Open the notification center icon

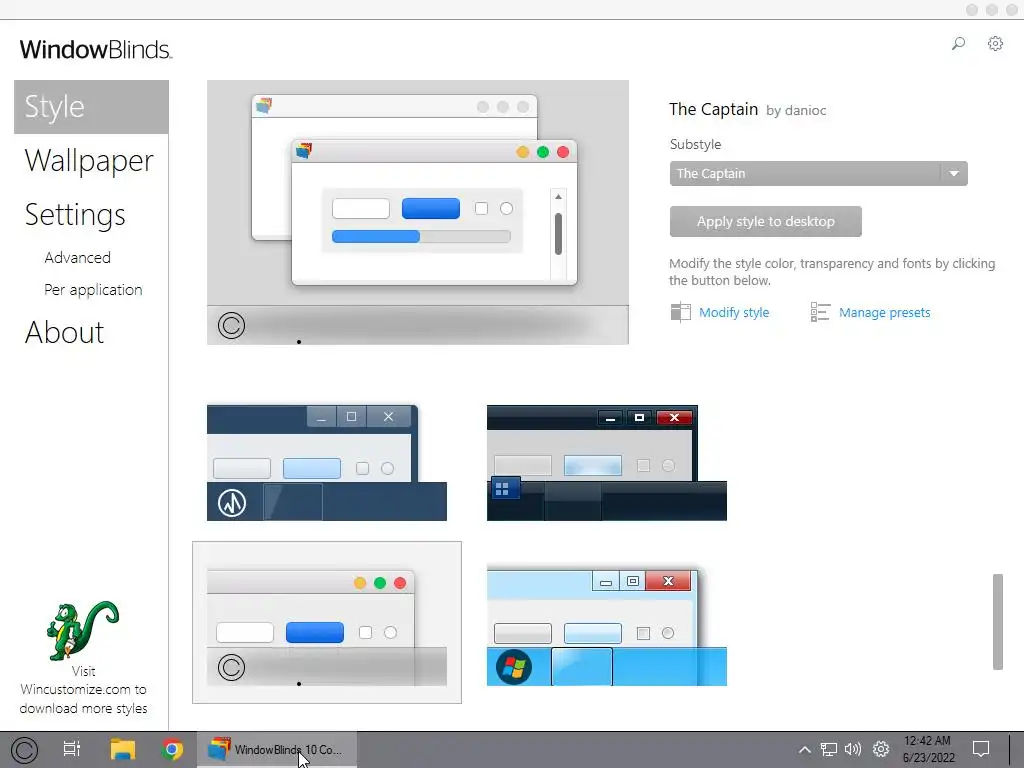tap(981, 749)
